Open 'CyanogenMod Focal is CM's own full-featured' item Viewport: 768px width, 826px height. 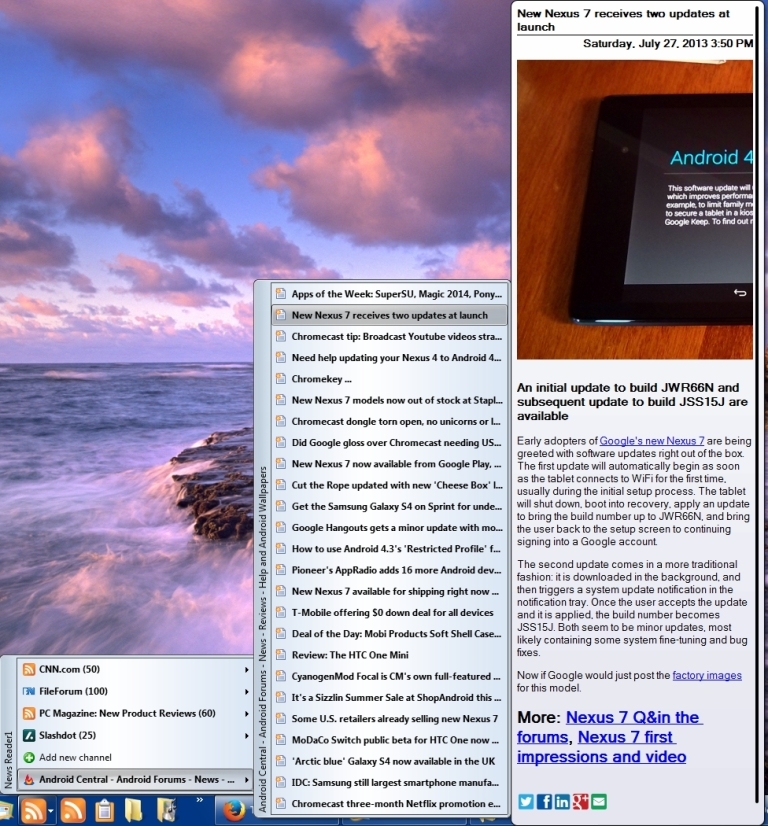(389, 676)
